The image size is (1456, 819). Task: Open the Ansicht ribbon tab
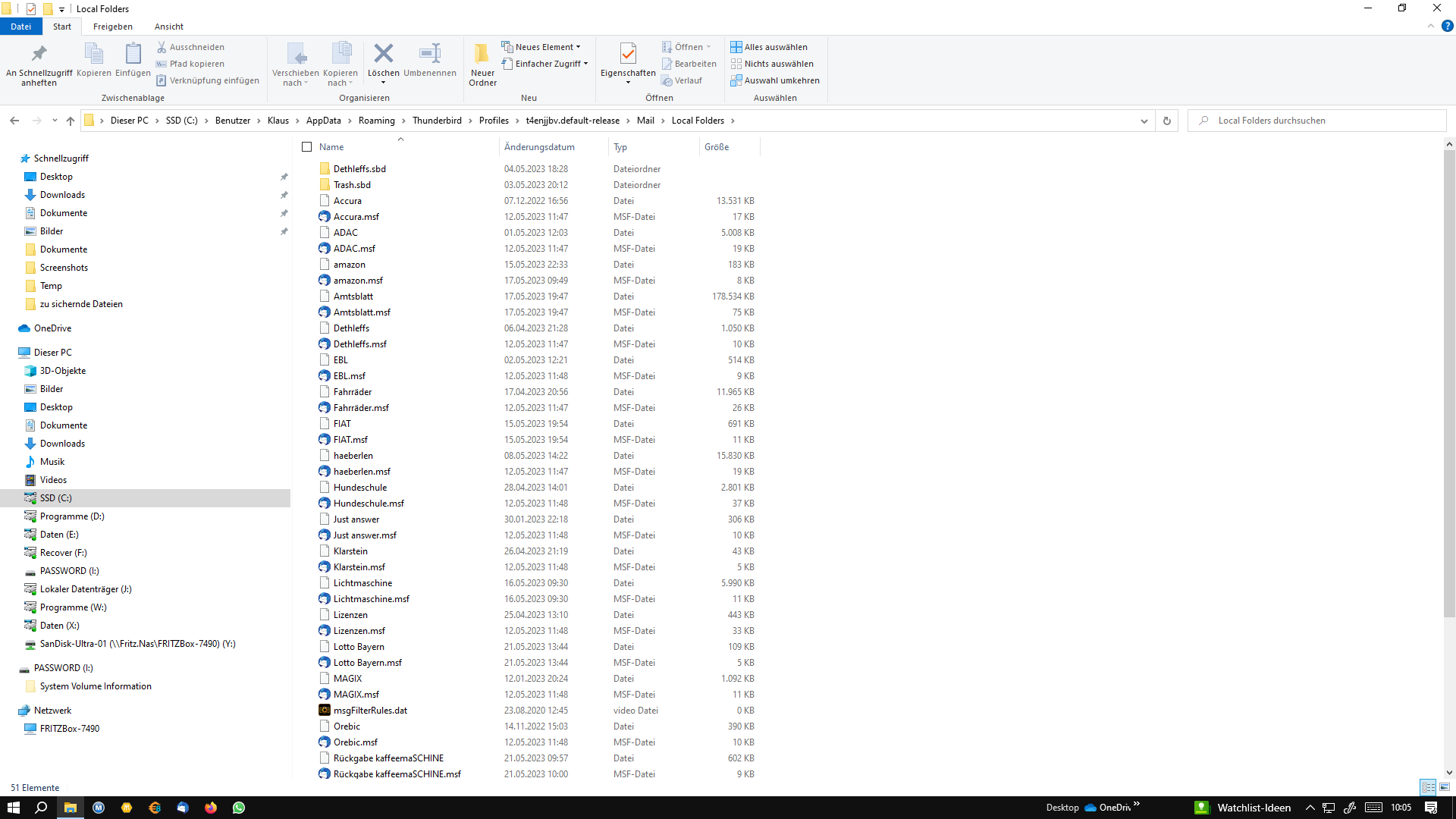click(169, 27)
